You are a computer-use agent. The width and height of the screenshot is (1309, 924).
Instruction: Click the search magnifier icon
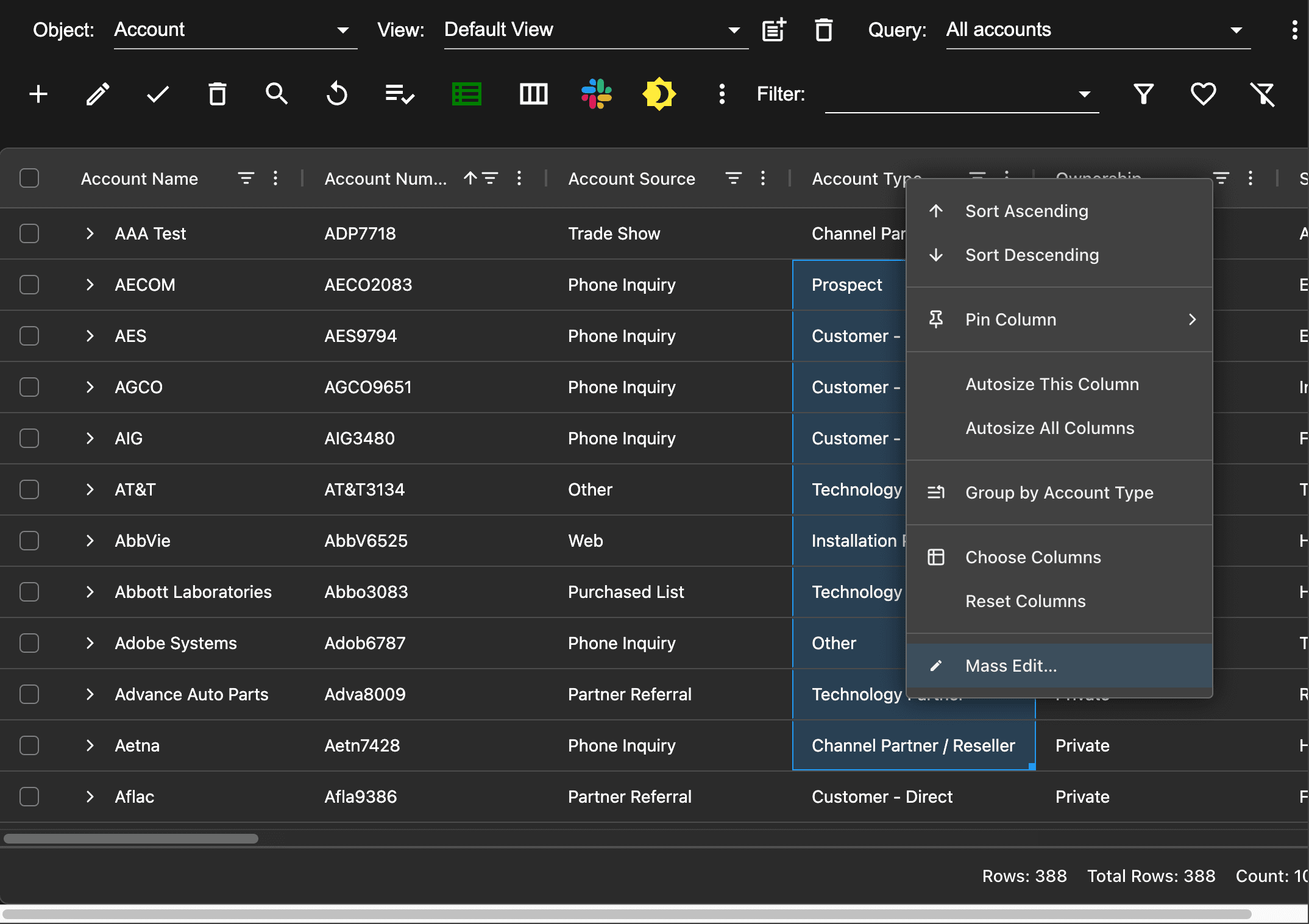coord(277,94)
